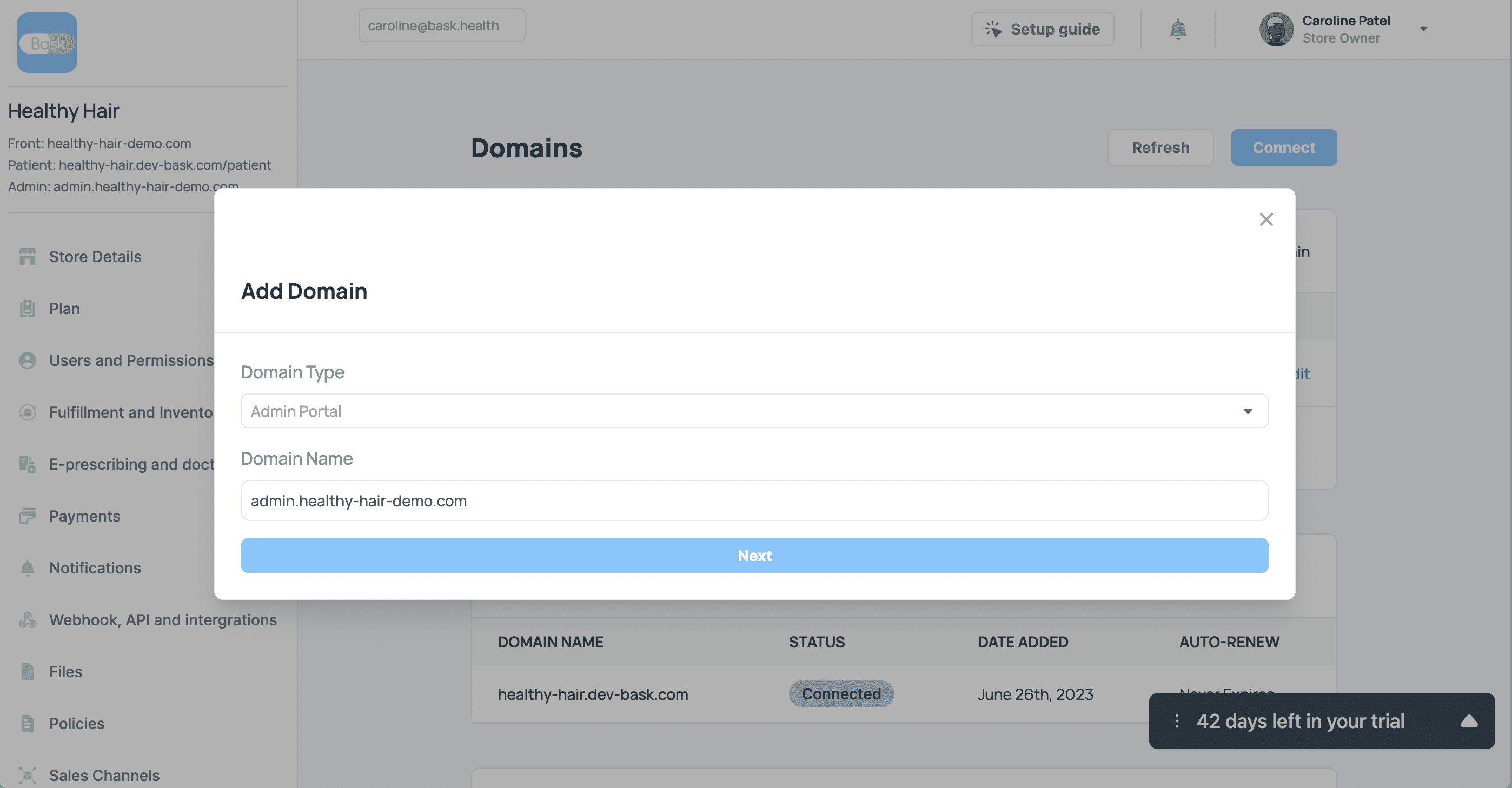The width and height of the screenshot is (1512, 788).
Task: Click the Payments card icon
Action: (28, 516)
